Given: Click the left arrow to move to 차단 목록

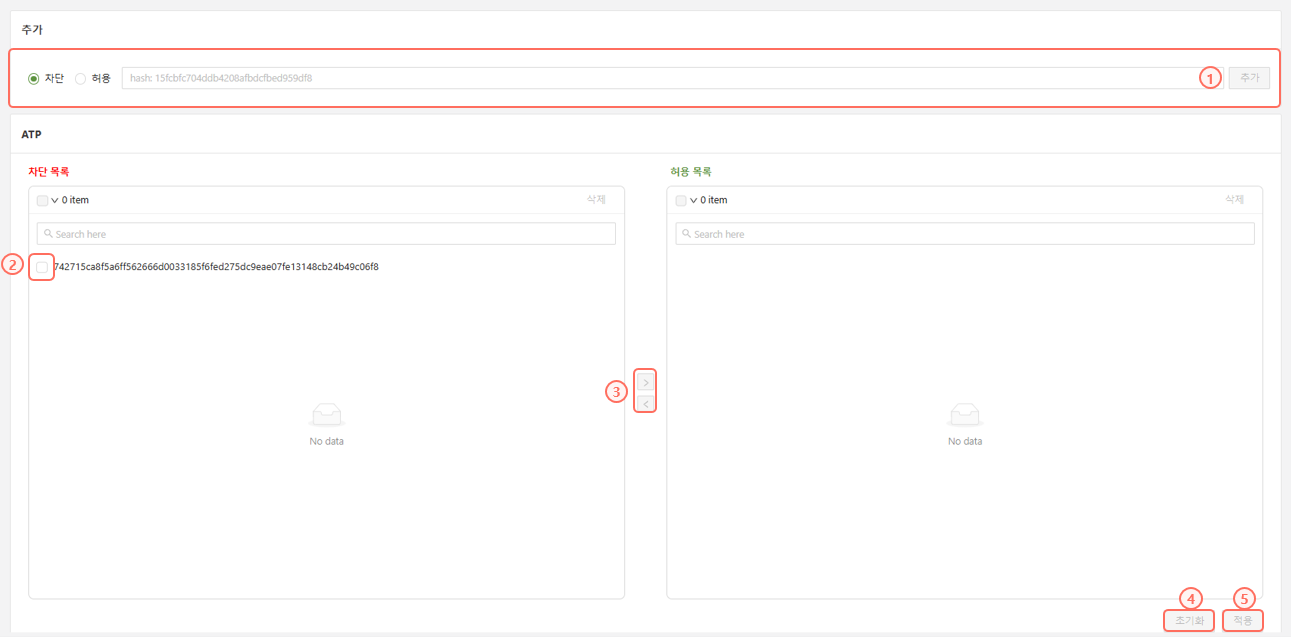Looking at the screenshot, I should point(645,404).
